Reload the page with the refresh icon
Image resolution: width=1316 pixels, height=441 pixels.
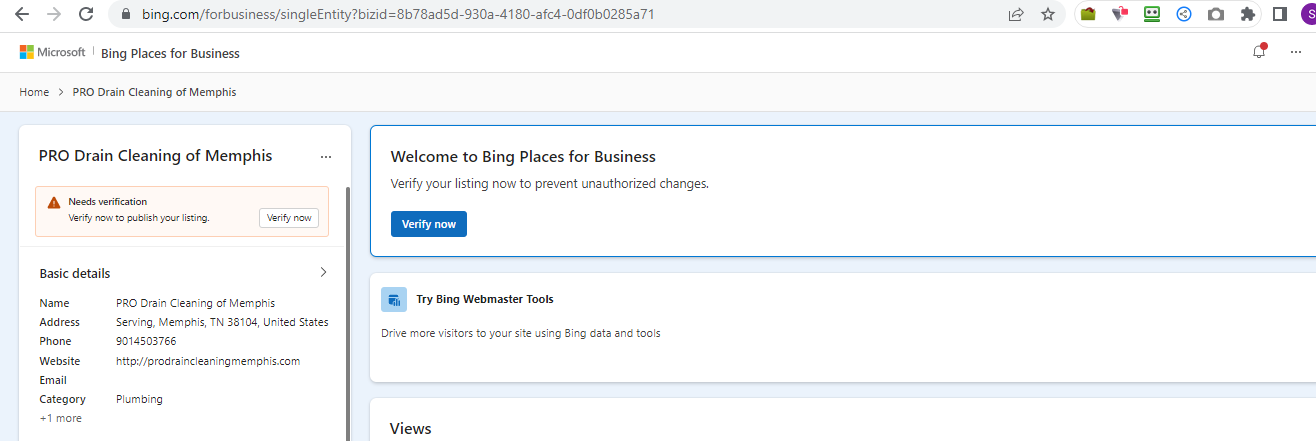(86, 15)
